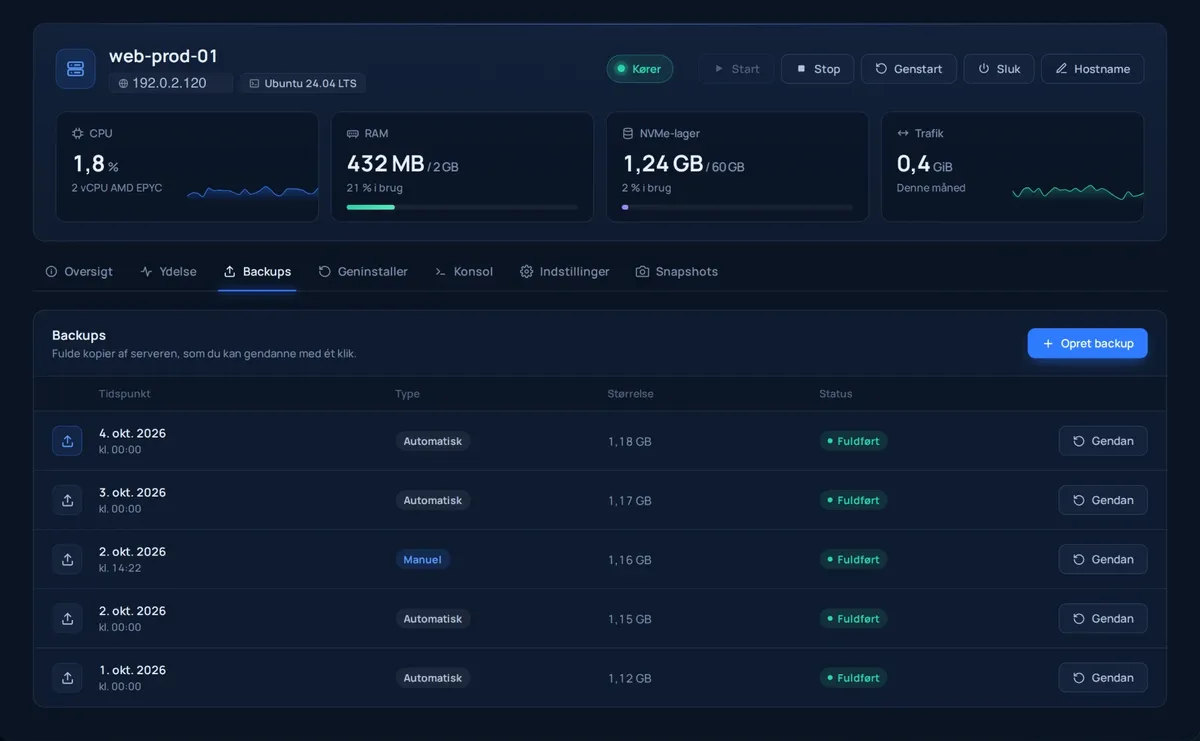This screenshot has height=741, width=1200.
Task: Click the backup icon for 4. okt. 2026
Action: (x=67, y=441)
